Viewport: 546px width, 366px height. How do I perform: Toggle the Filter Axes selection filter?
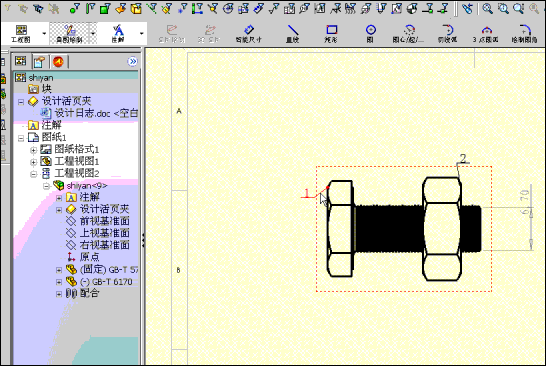point(151,8)
